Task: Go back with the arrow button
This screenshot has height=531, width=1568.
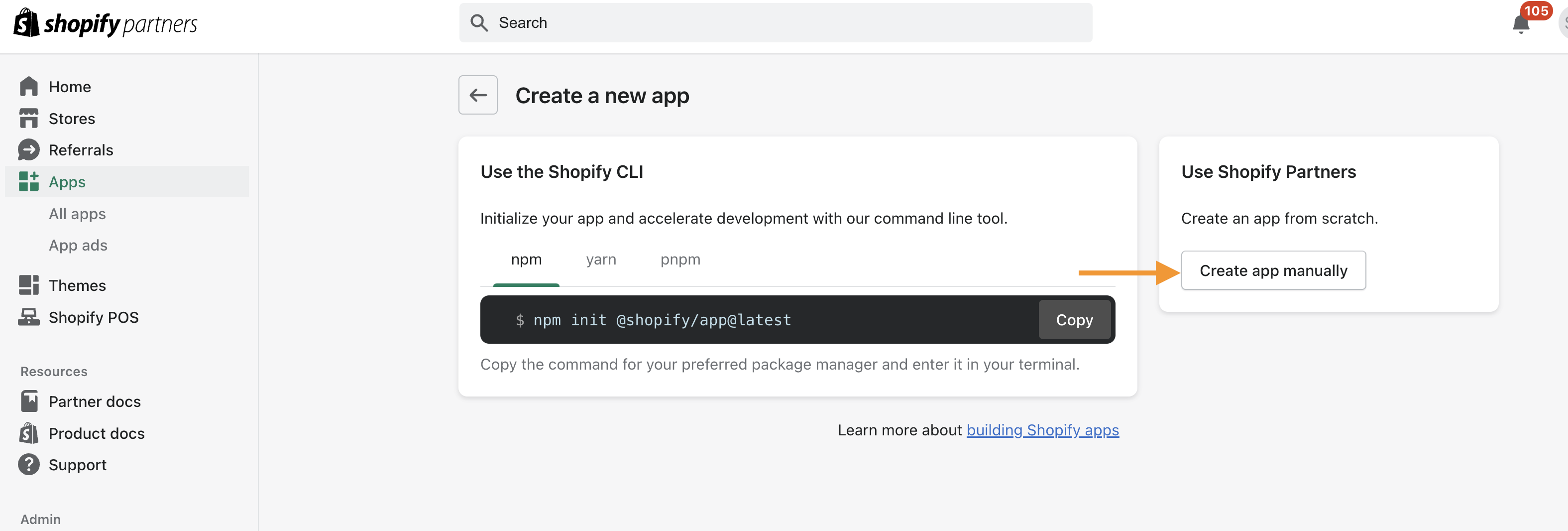Action: [478, 95]
